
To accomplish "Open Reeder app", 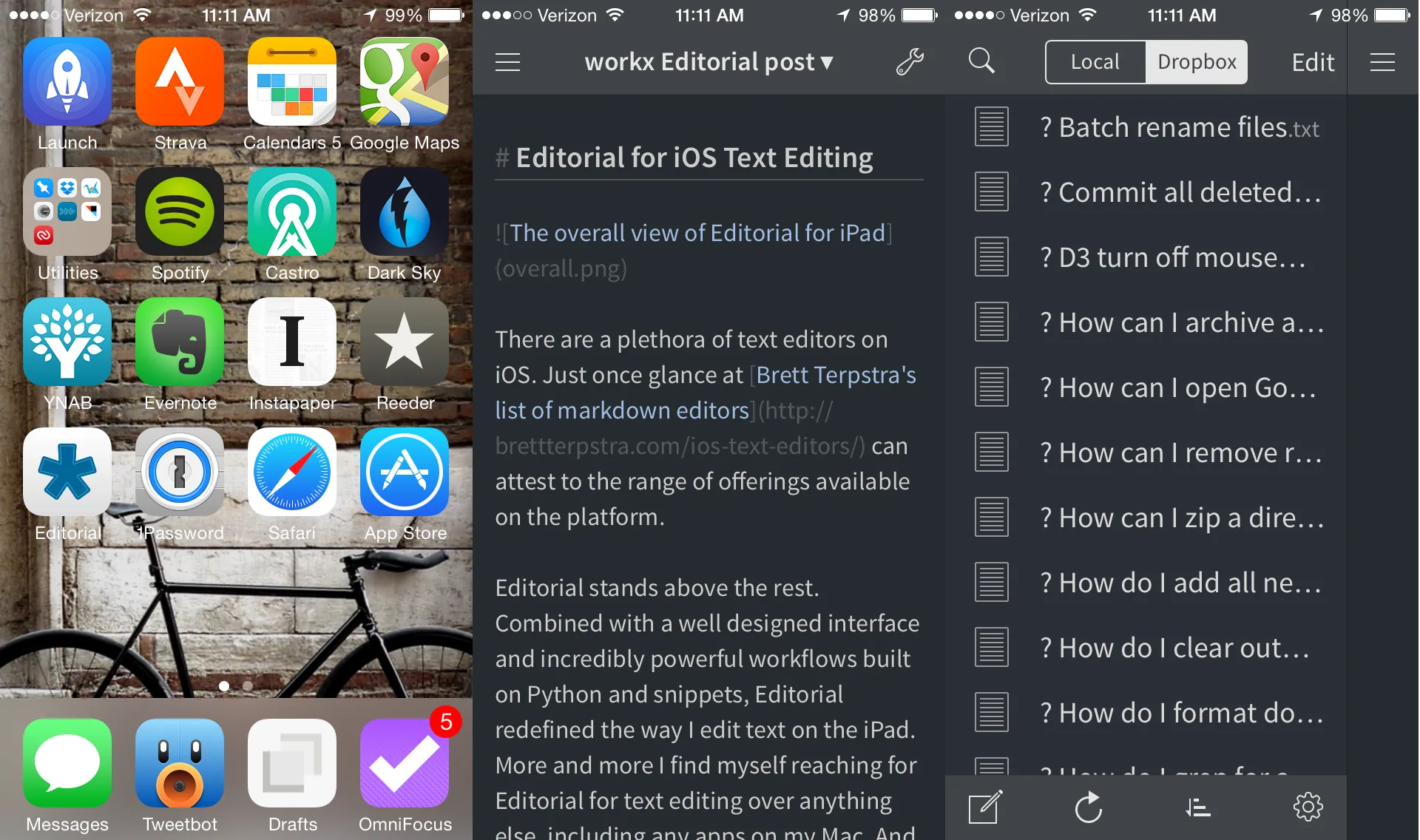I will (405, 342).
